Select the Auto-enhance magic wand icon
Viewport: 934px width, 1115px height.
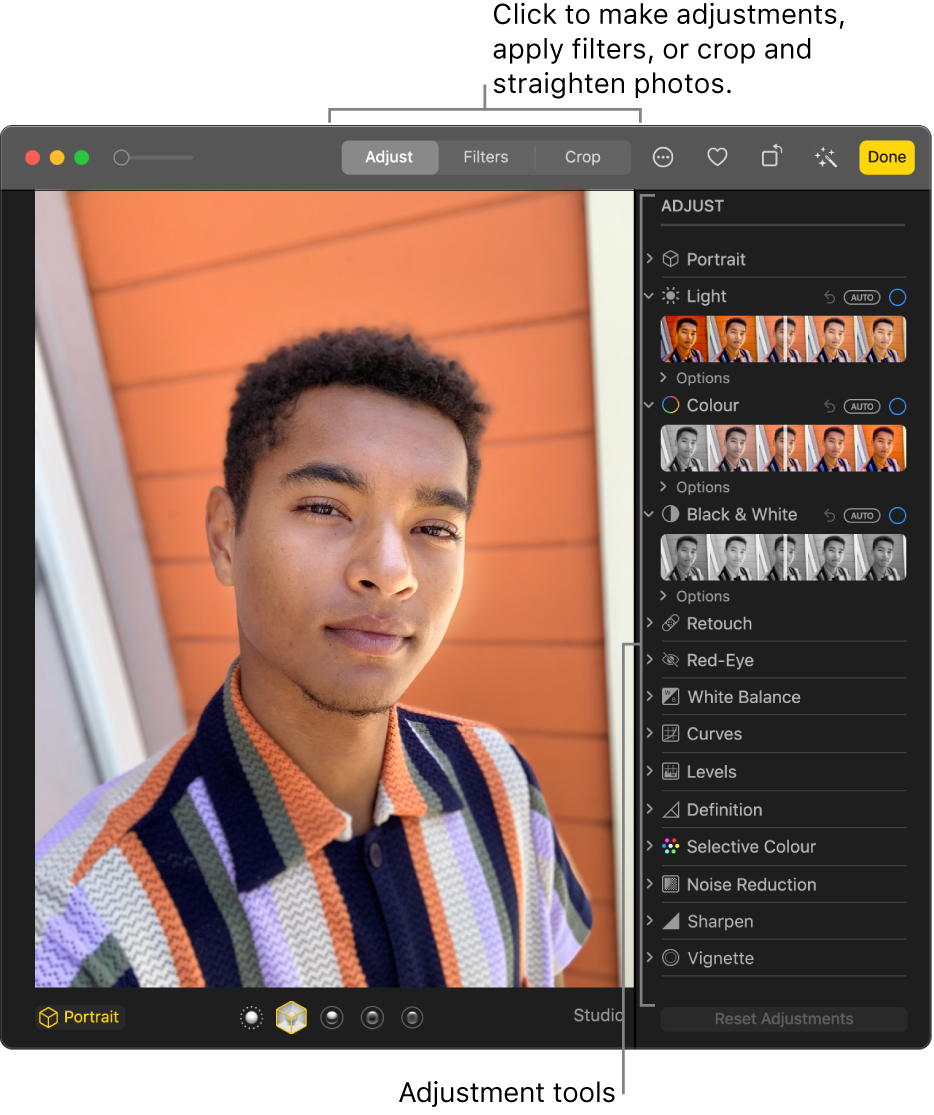coord(825,157)
